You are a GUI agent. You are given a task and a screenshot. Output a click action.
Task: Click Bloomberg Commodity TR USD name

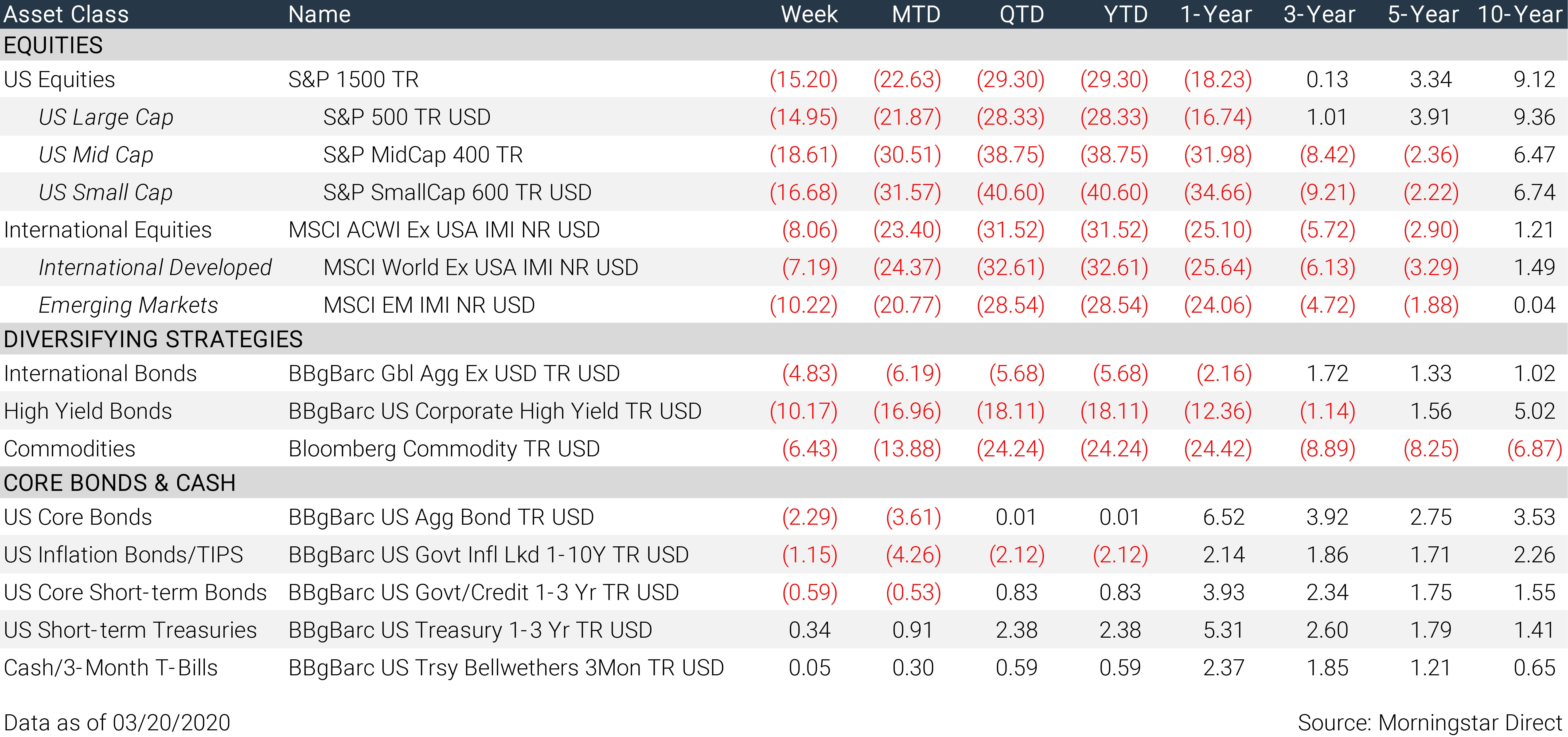click(x=444, y=449)
